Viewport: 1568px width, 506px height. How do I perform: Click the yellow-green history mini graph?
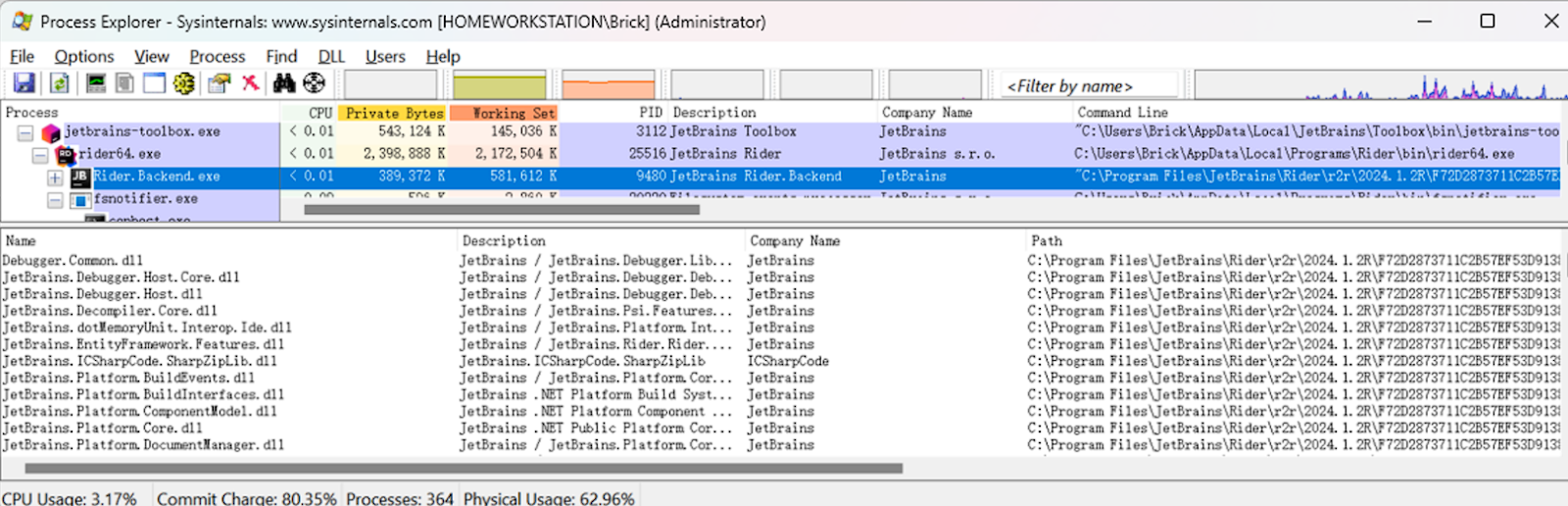click(x=500, y=84)
